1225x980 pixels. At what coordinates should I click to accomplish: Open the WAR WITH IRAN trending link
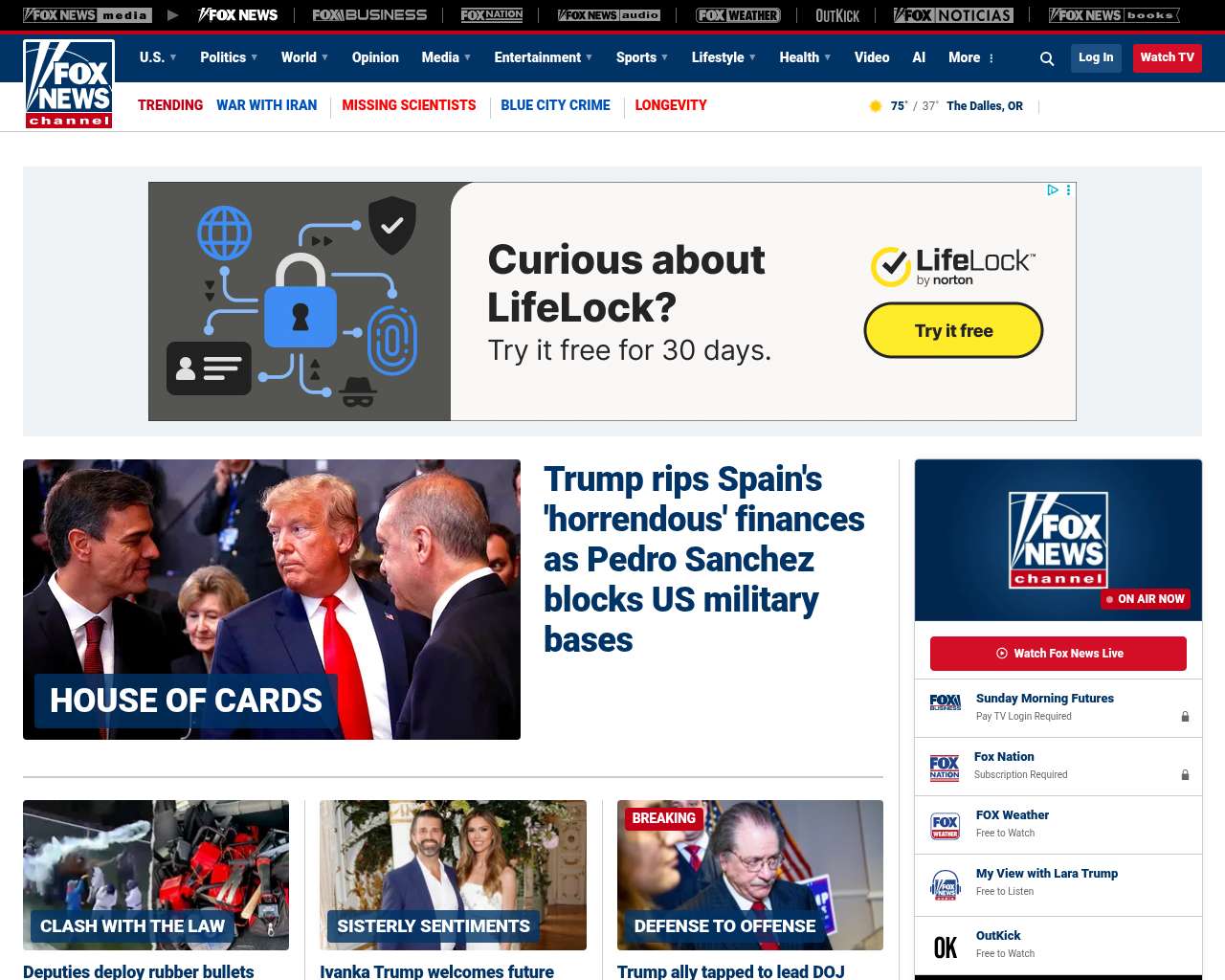[x=266, y=105]
